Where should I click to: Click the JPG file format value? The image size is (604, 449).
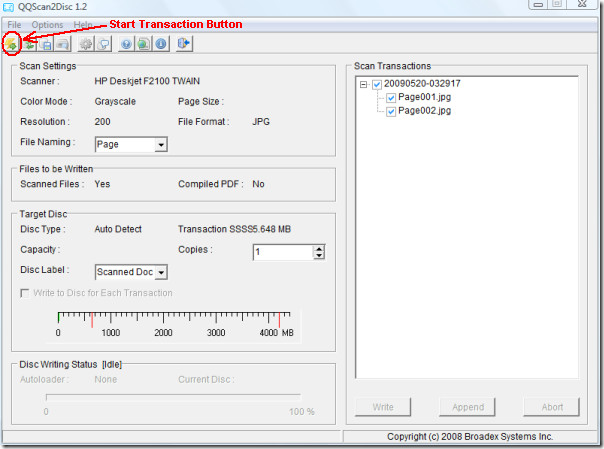(261, 122)
